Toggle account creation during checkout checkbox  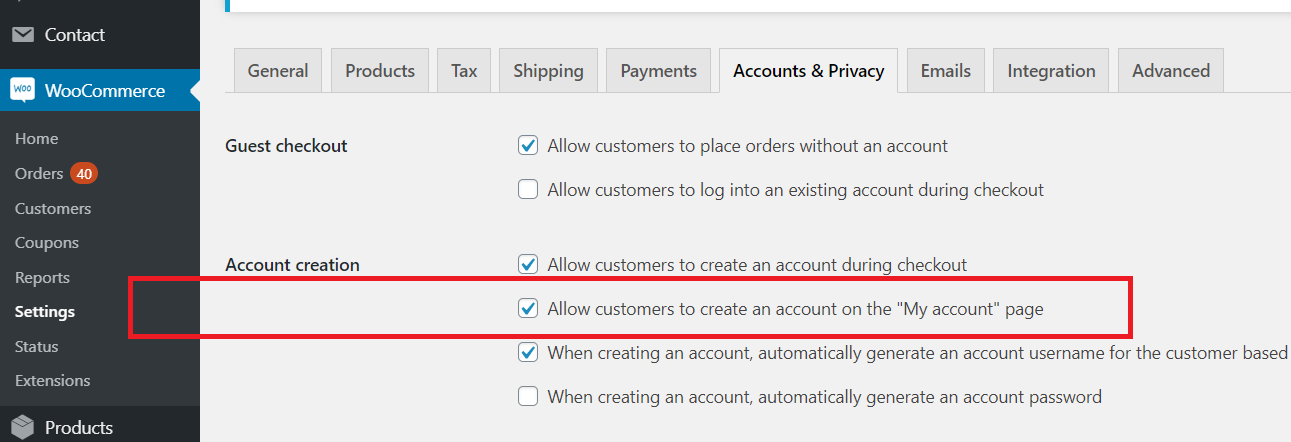[528, 265]
